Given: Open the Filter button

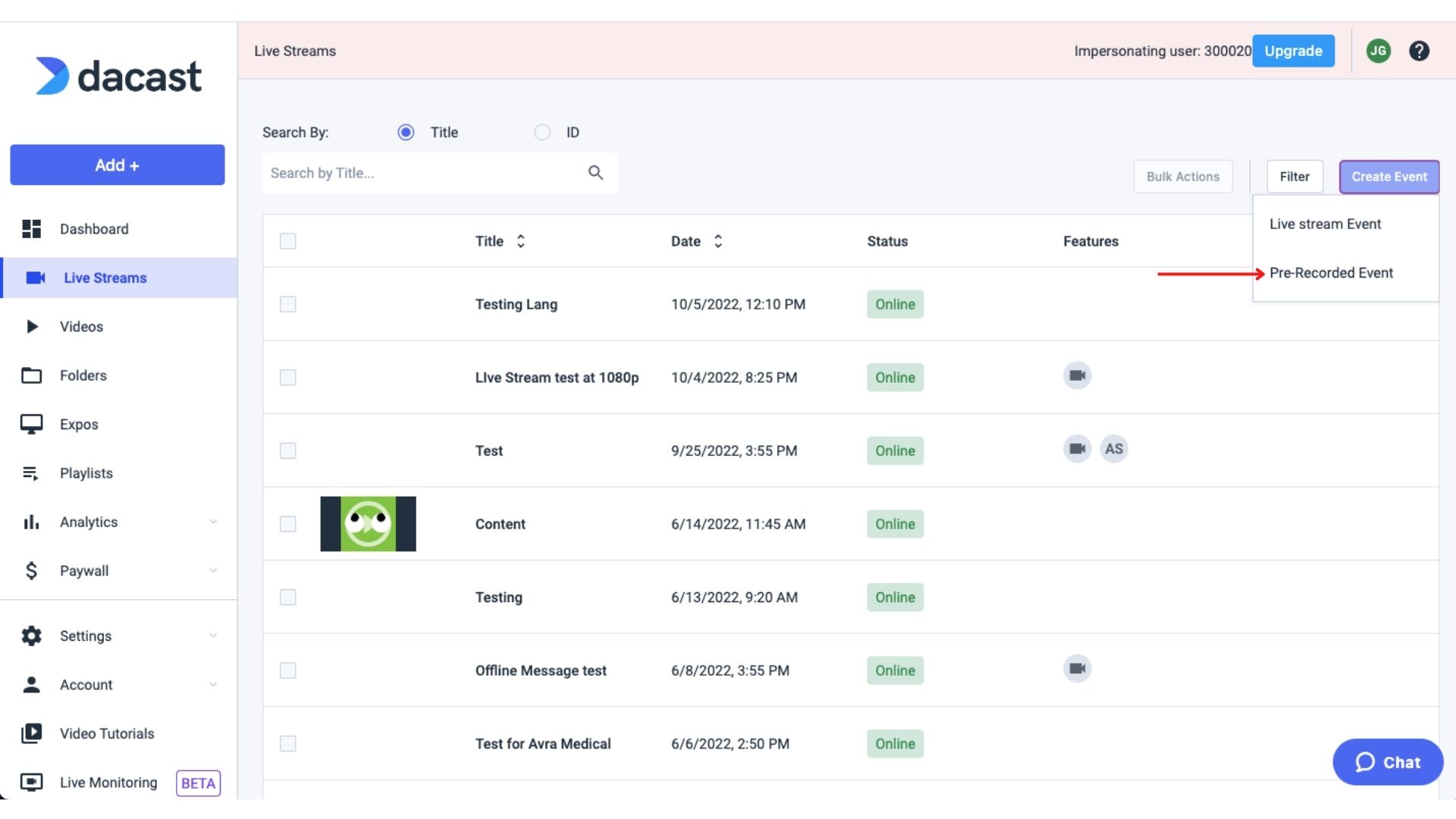Looking at the screenshot, I should click(x=1294, y=177).
